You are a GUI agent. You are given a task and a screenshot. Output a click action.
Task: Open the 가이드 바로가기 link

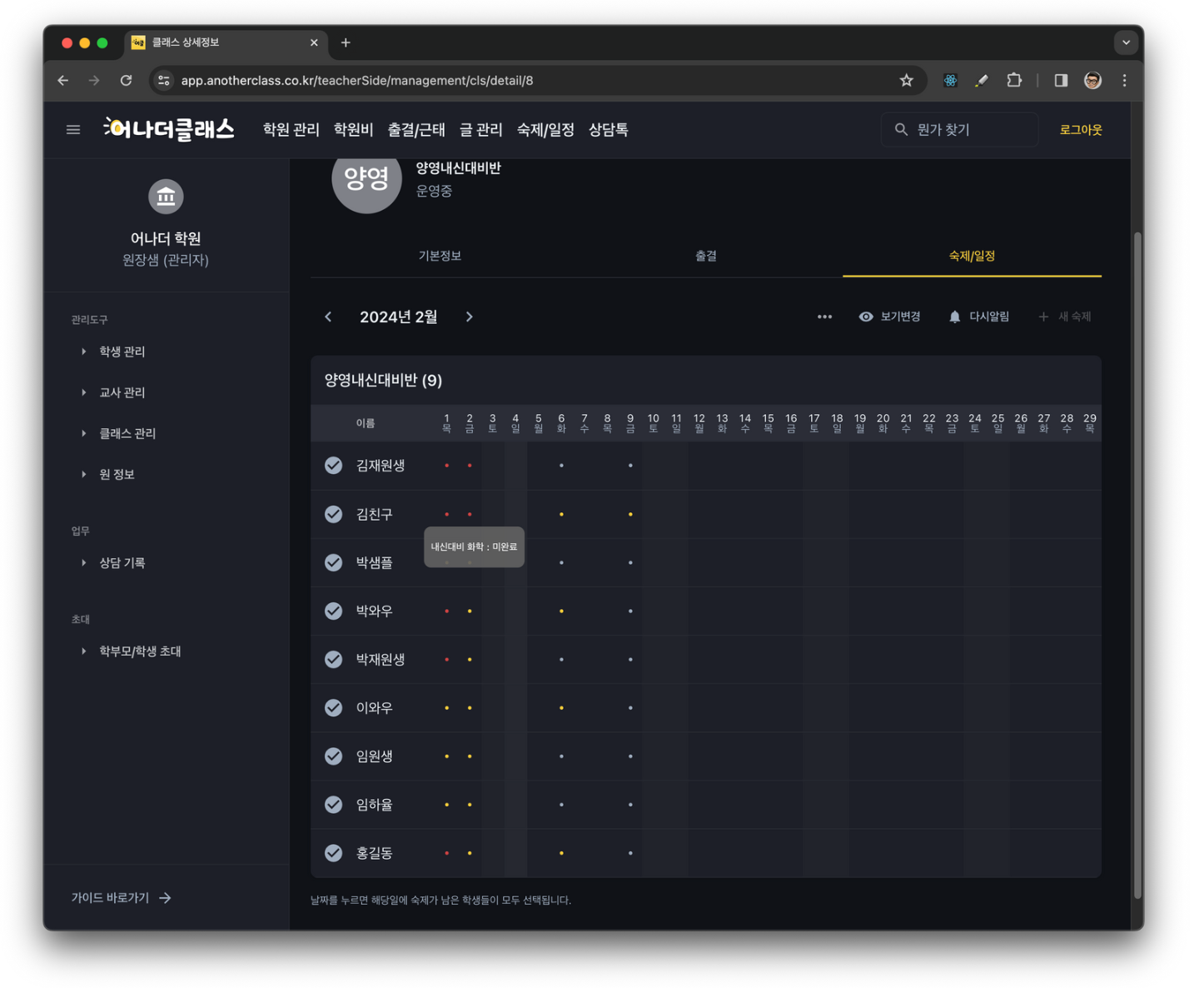122,898
